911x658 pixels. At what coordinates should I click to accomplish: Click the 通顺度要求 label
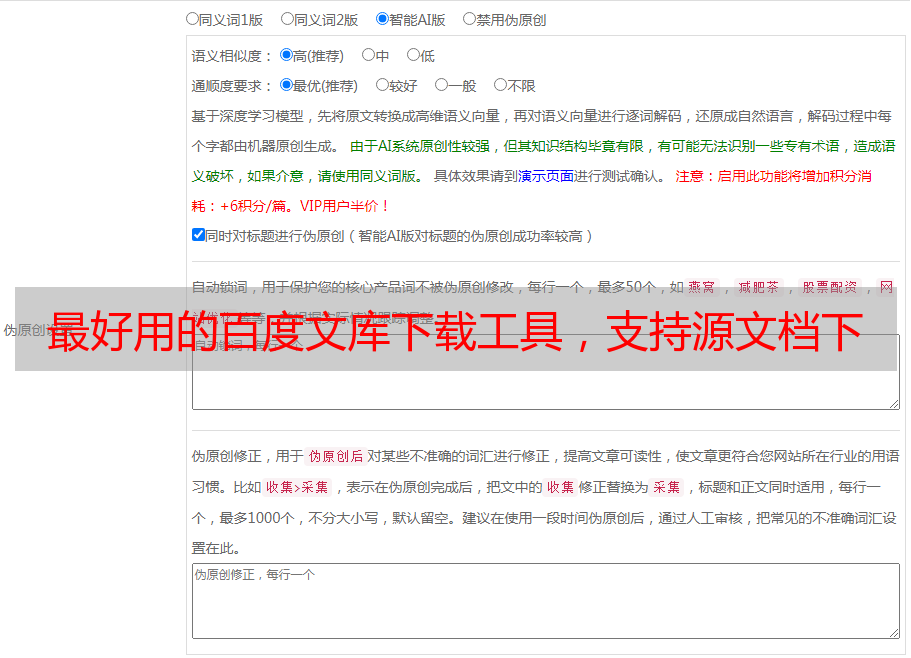click(x=231, y=86)
